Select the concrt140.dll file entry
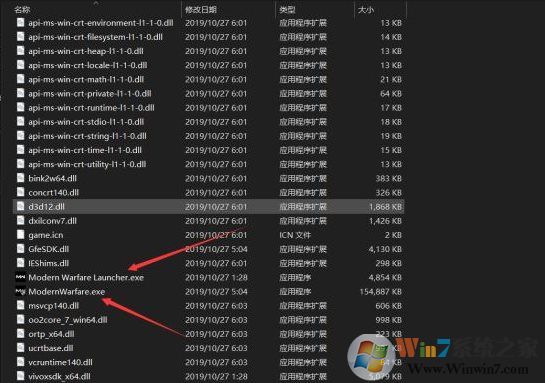This screenshot has height=383, width=545. (x=54, y=193)
